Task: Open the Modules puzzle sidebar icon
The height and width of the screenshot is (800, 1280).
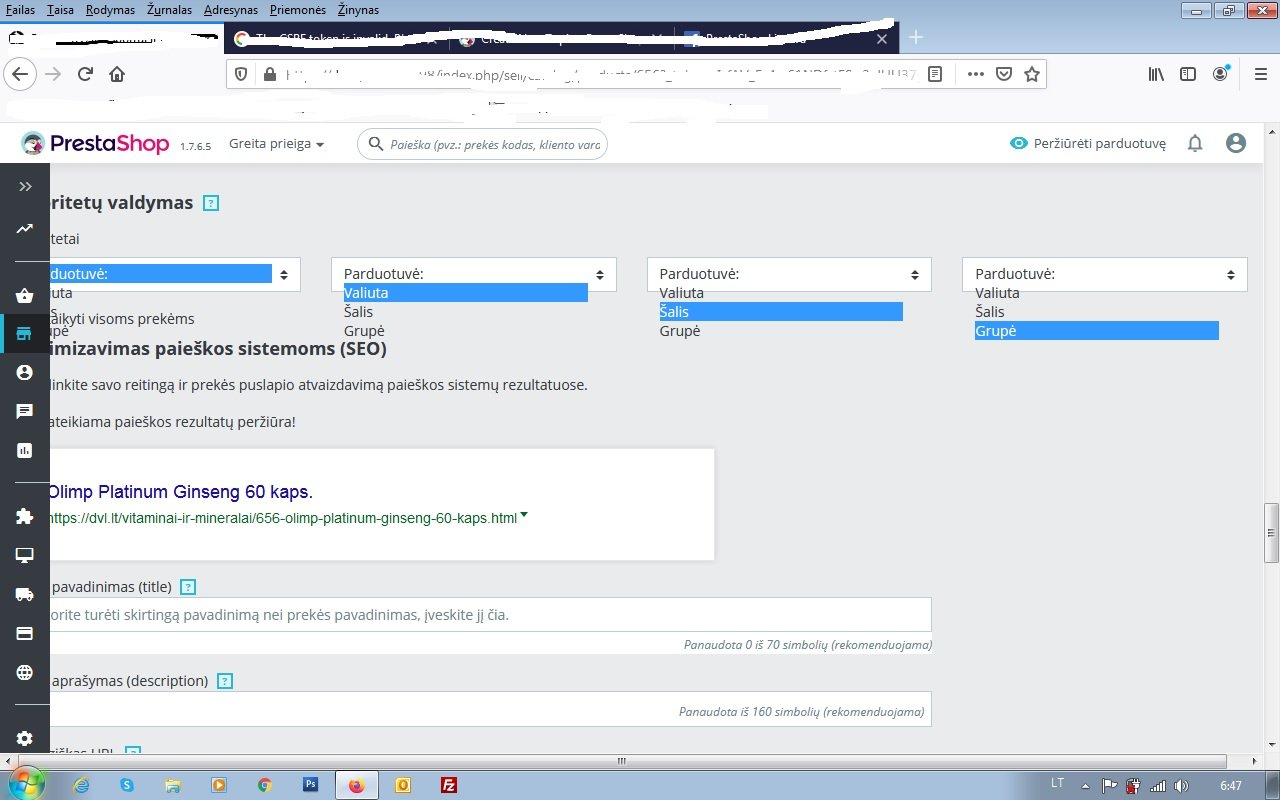Action: (25, 516)
